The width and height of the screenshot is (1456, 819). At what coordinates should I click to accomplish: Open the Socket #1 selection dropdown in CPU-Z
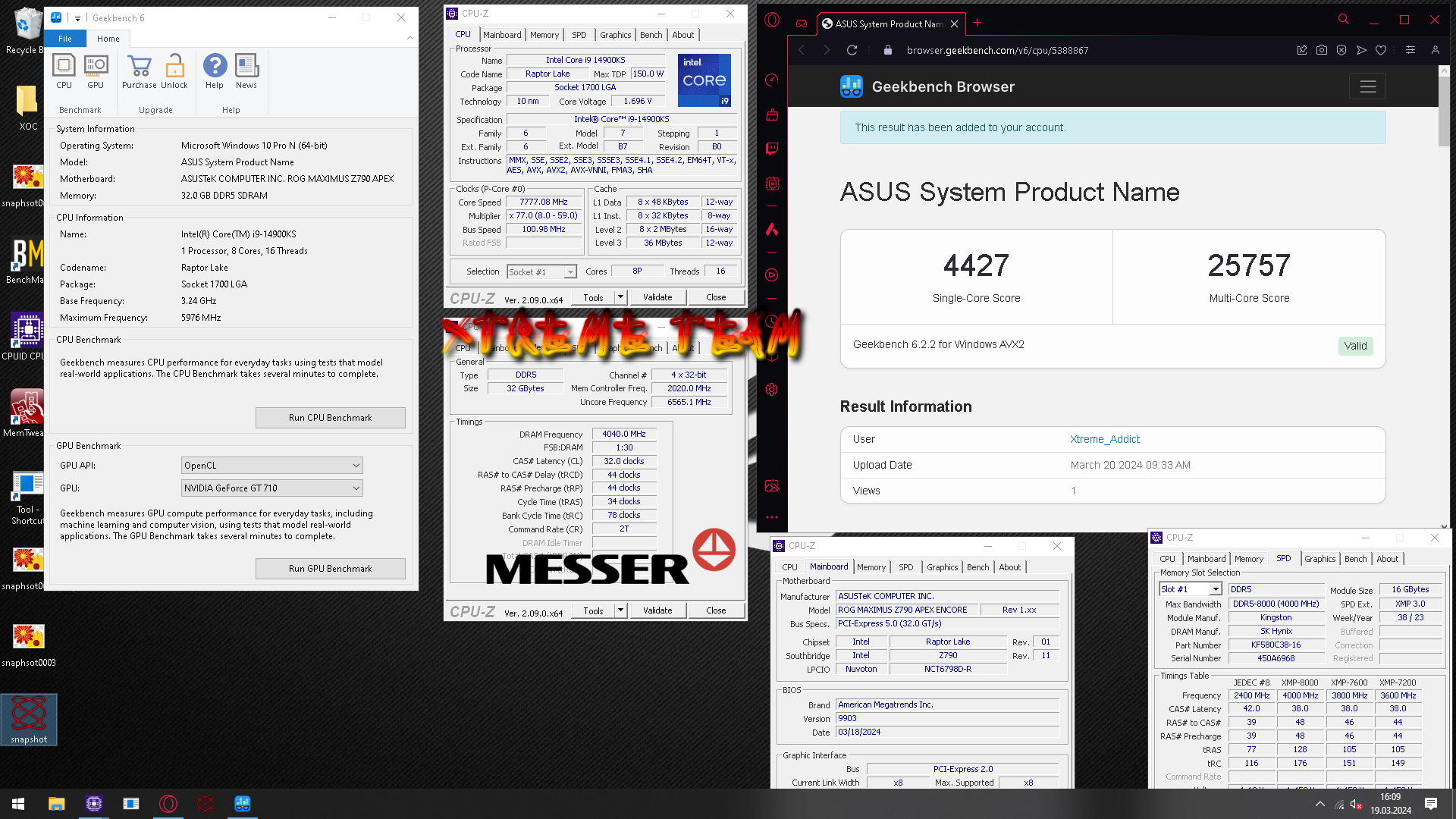click(x=541, y=271)
